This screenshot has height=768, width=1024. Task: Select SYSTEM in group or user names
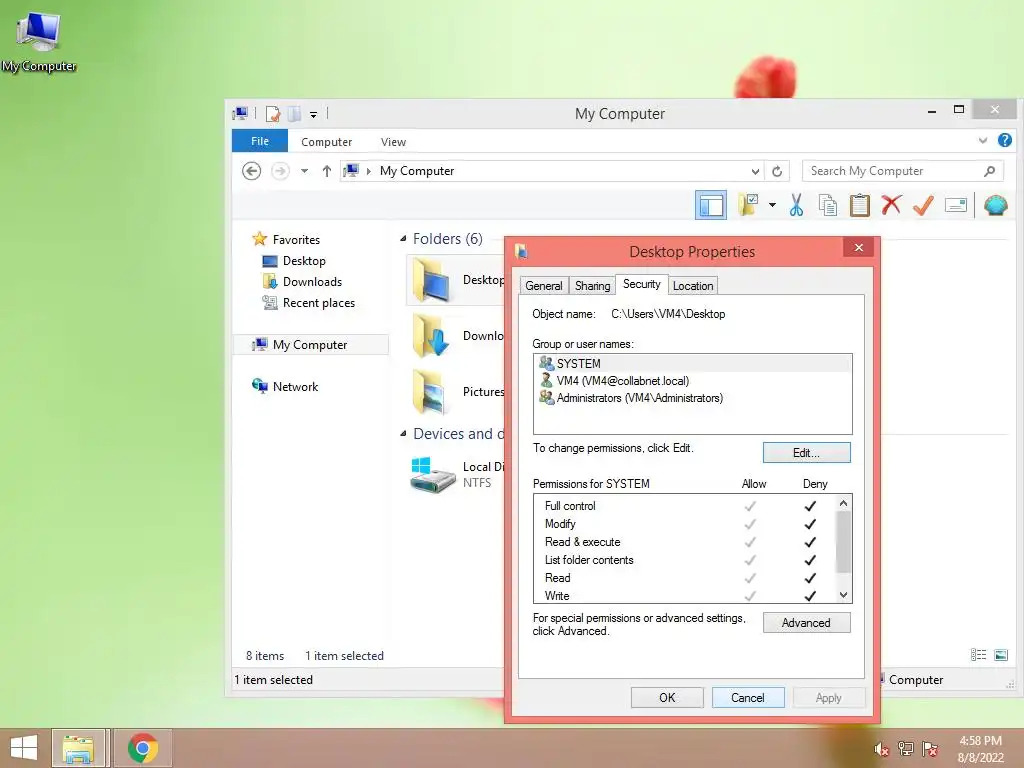(x=692, y=363)
